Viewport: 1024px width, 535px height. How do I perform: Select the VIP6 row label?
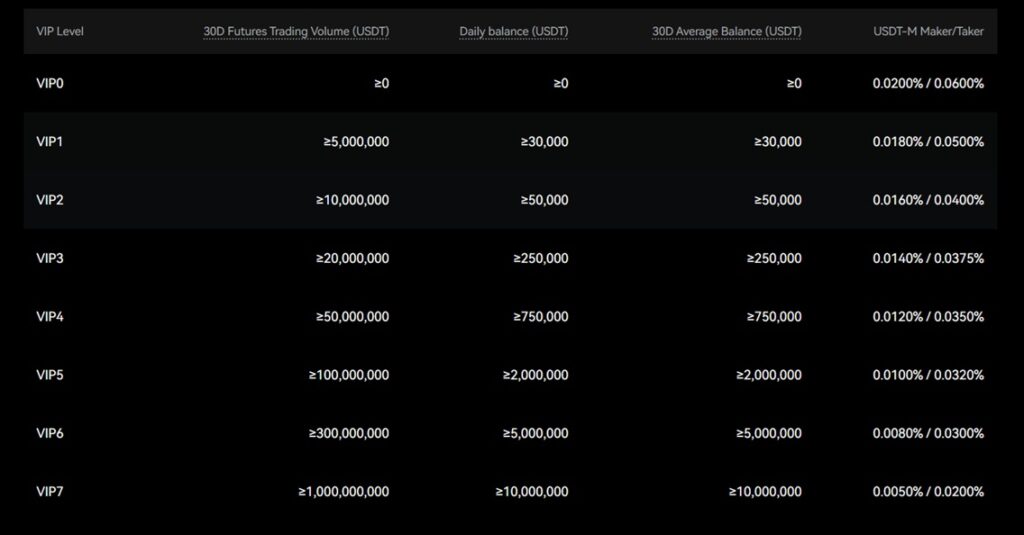50,433
